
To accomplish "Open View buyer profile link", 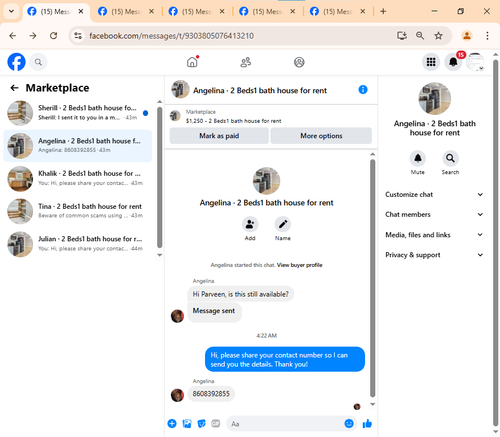I will (x=299, y=265).
